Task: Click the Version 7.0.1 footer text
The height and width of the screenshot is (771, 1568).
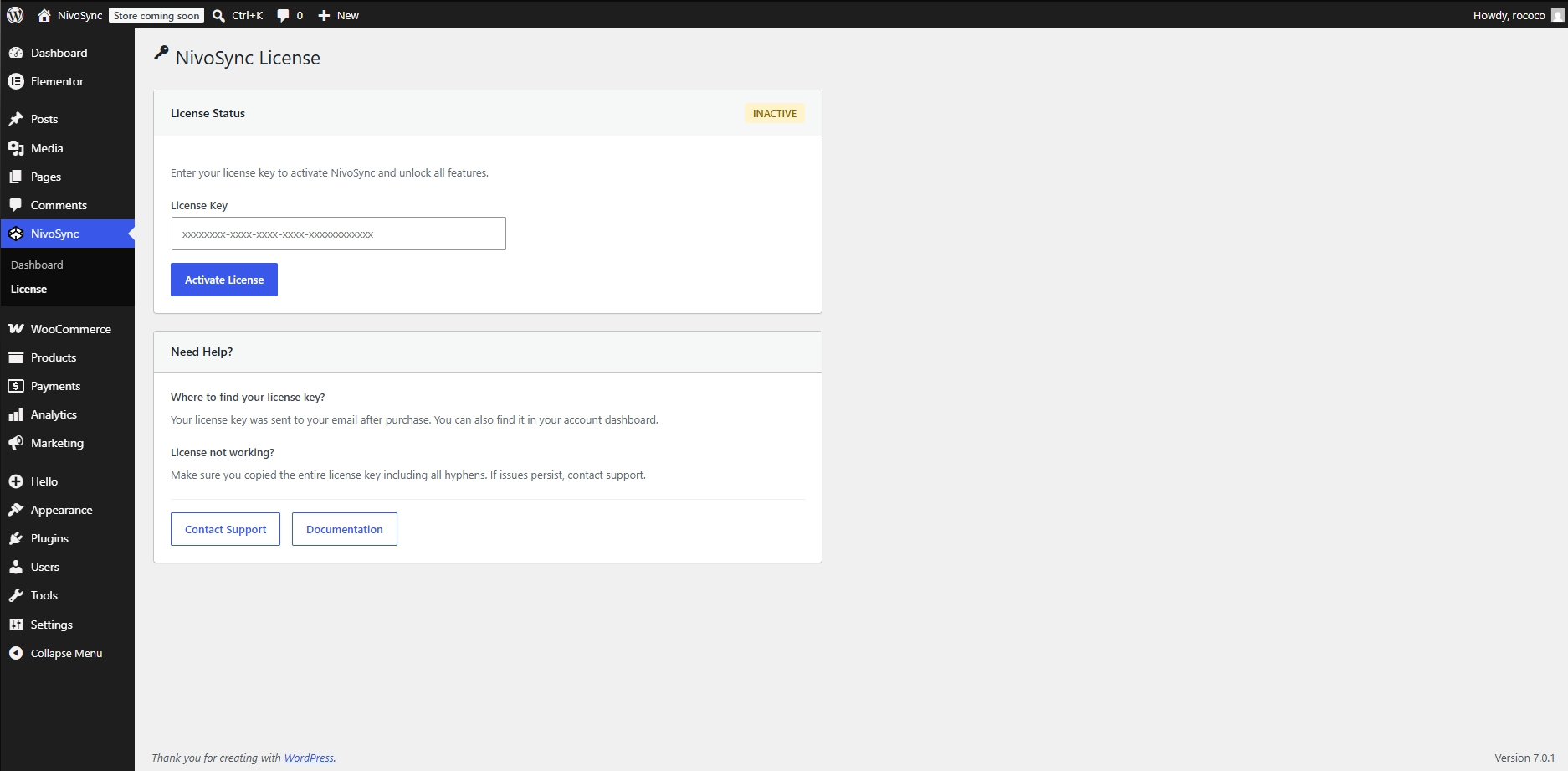Action: coord(1524,758)
